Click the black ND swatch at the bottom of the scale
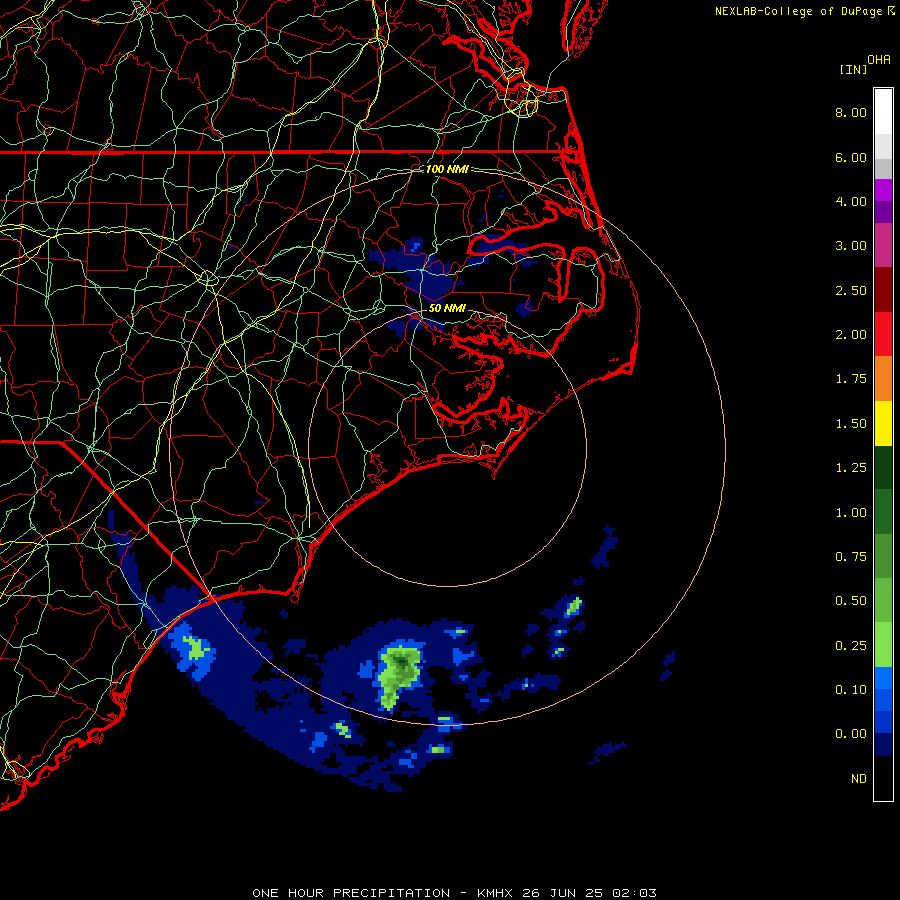Viewport: 900px width, 900px height. point(883,778)
